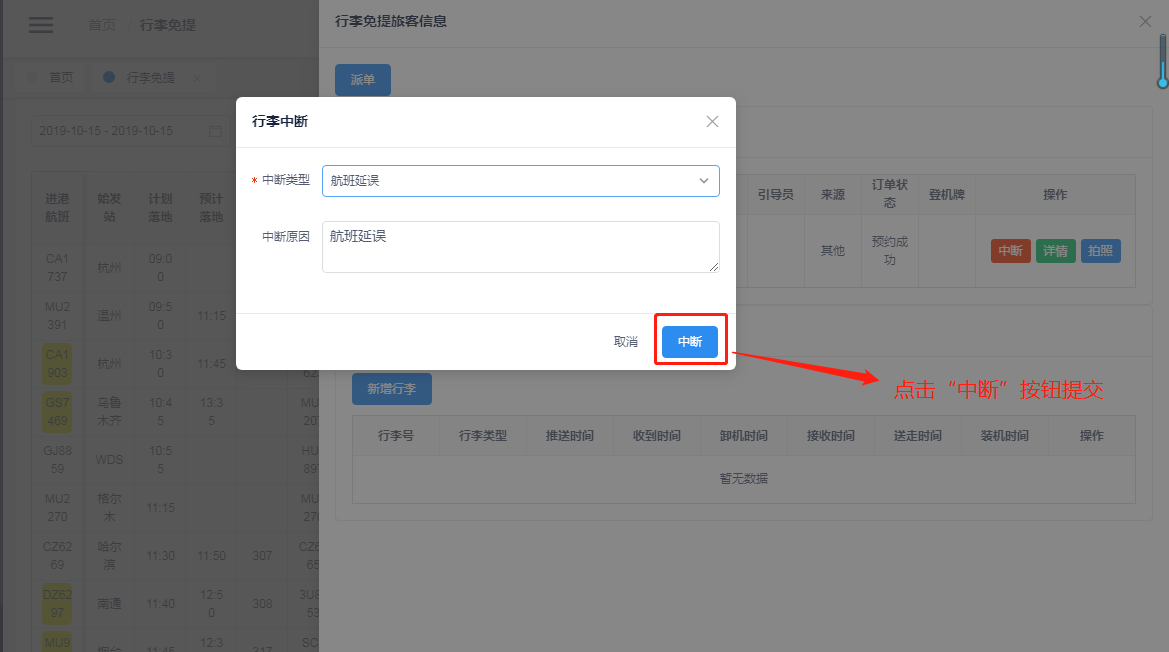Image resolution: width=1169 pixels, height=652 pixels.
Task: Click the 南通 origin cell
Action: (109, 604)
